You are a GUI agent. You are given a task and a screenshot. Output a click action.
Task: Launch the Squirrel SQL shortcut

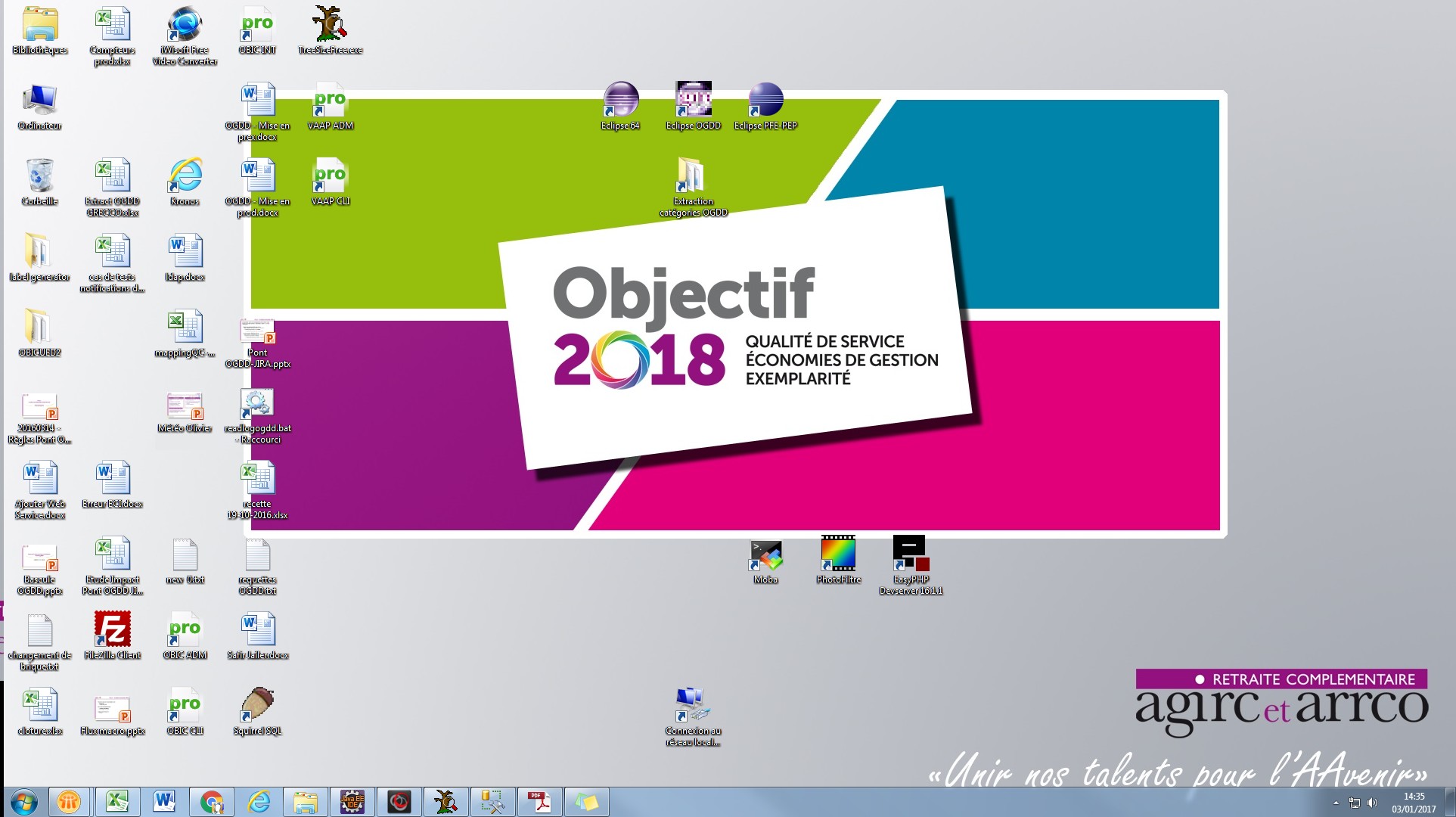[x=257, y=712]
